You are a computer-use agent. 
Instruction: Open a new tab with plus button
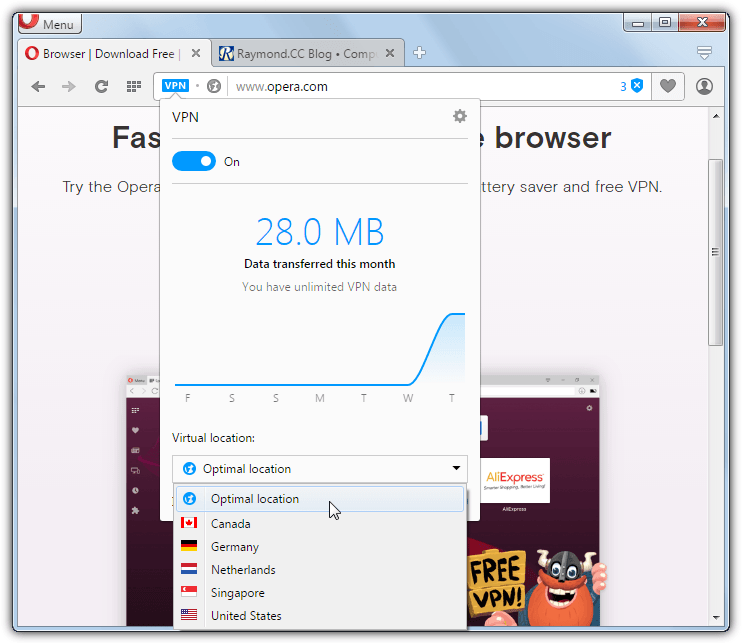click(419, 53)
